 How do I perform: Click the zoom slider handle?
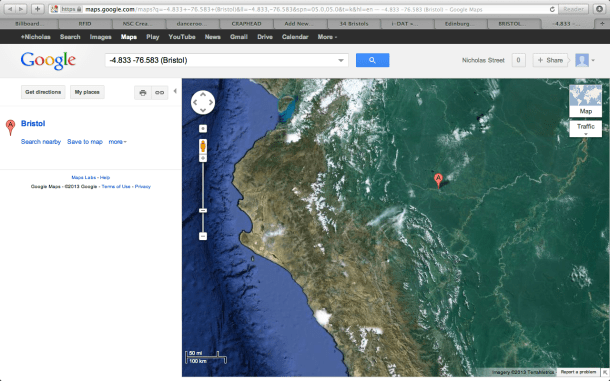pos(203,211)
